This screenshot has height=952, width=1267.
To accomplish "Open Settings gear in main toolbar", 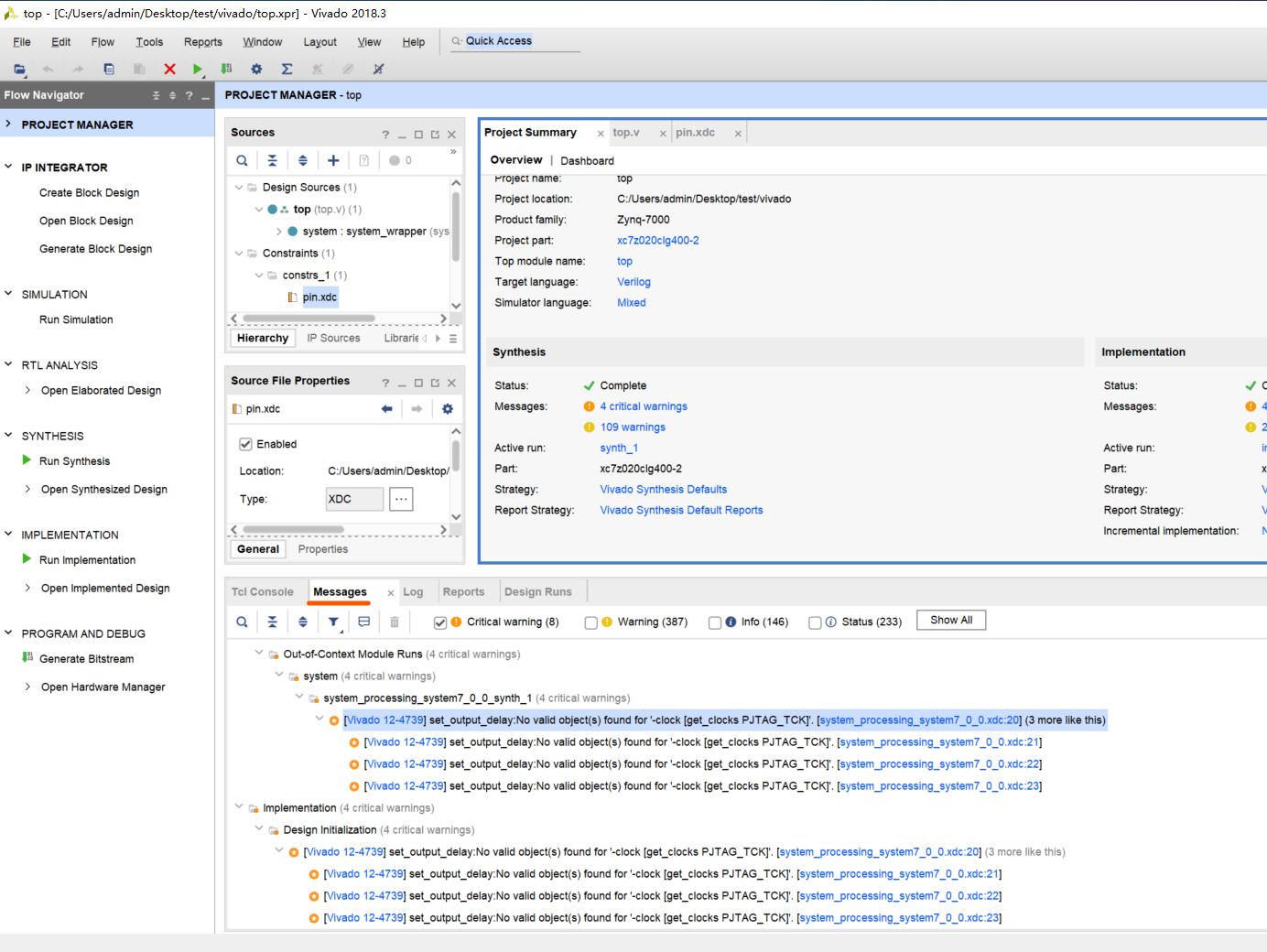I will (256, 69).
